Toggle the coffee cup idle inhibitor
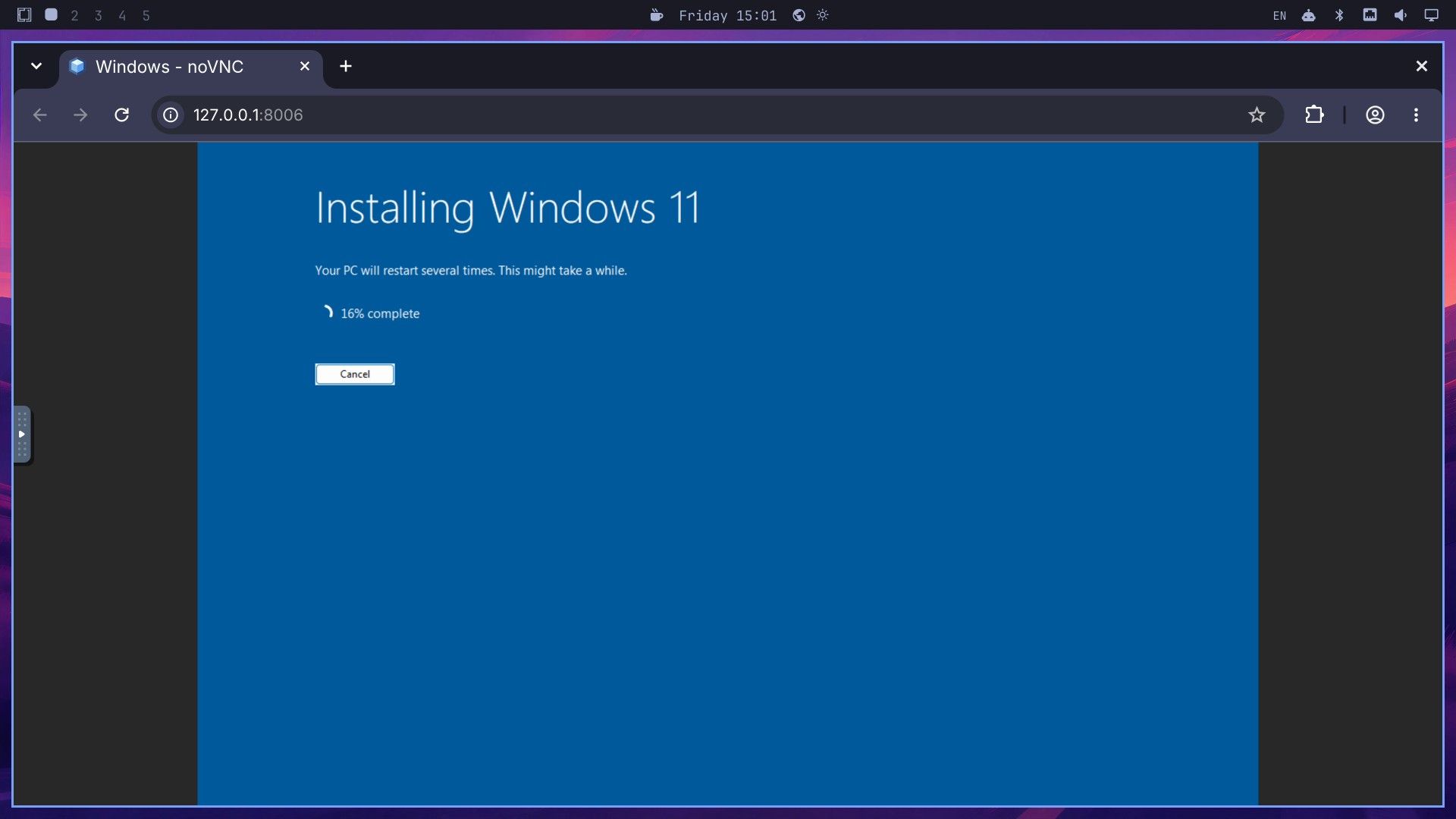Screen dimensions: 1456x819 (x=657, y=15)
